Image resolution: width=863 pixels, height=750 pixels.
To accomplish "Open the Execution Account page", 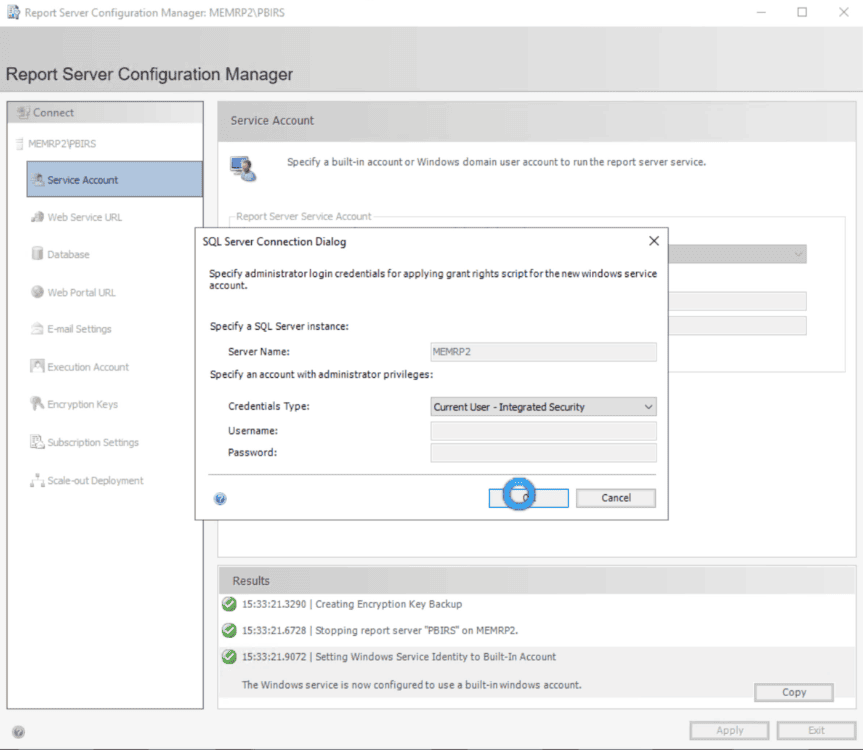I will 88,367.
